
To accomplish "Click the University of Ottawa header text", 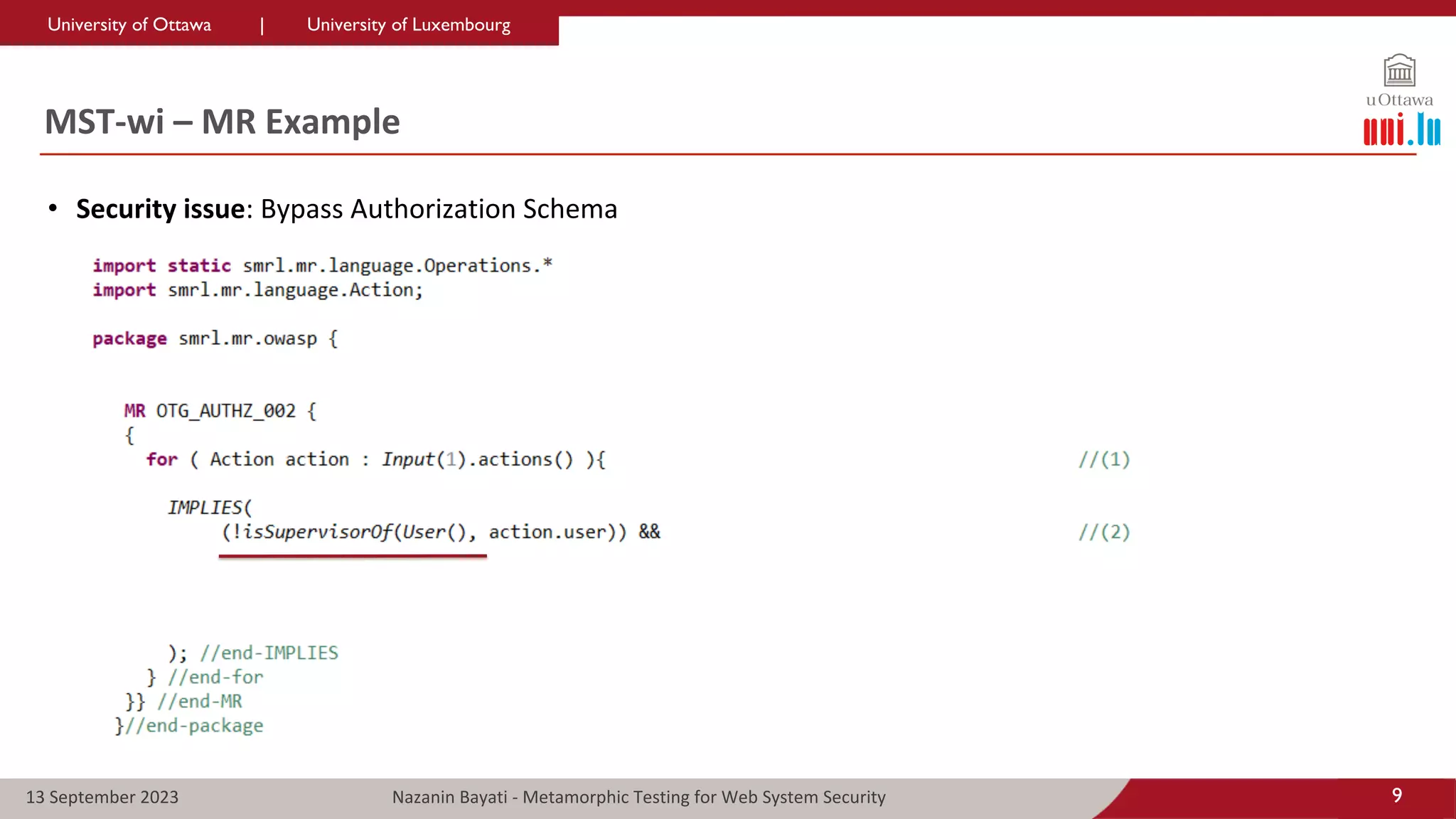I will [x=129, y=25].
